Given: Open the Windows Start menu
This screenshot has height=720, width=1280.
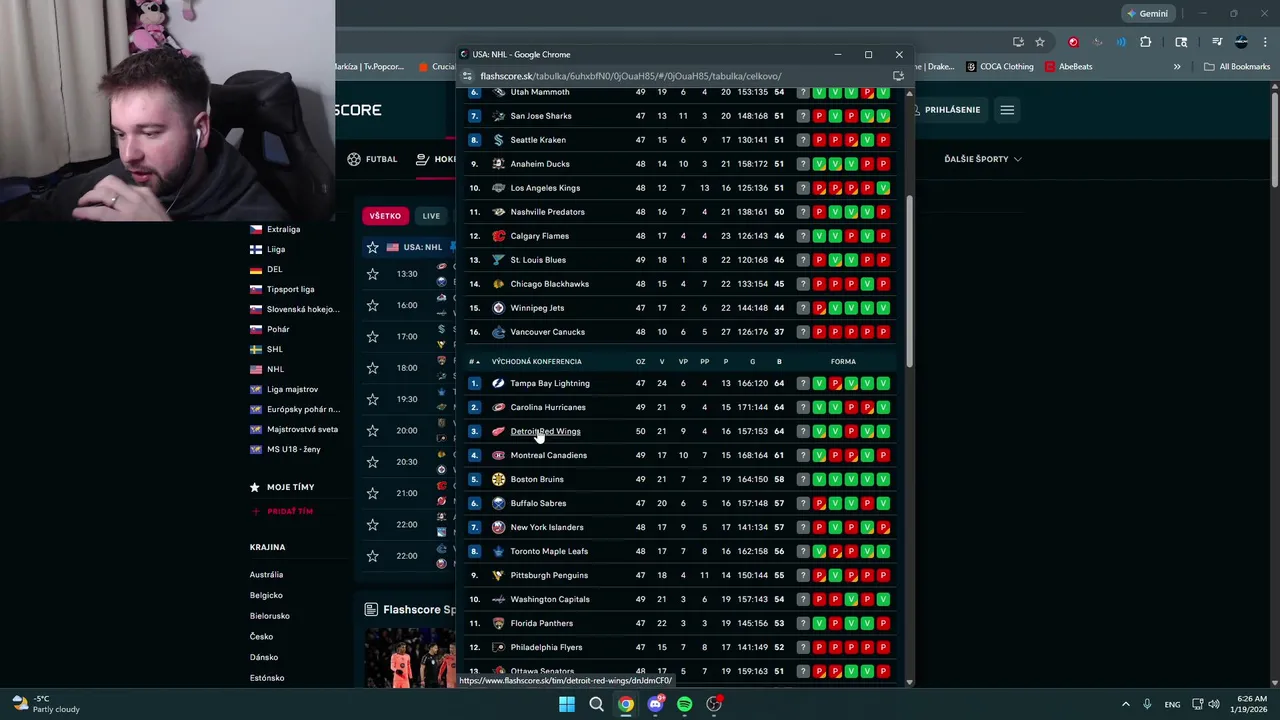Looking at the screenshot, I should pos(567,704).
